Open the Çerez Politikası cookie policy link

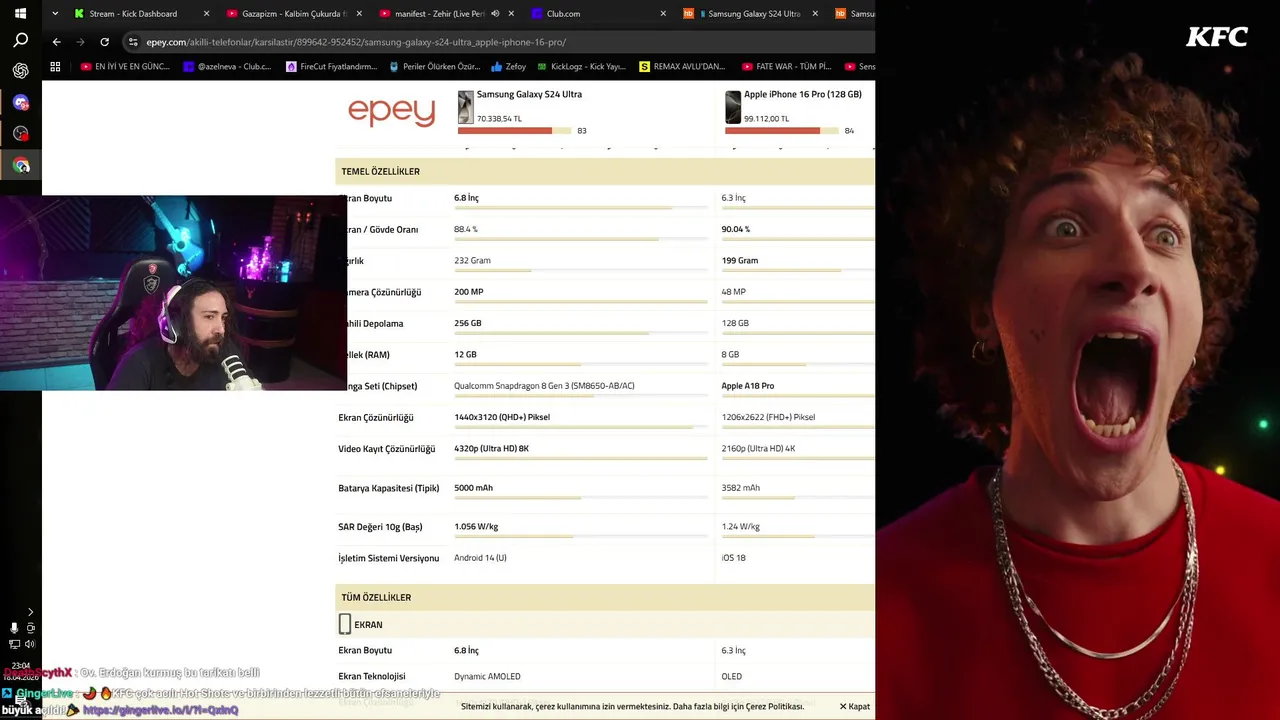pyautogui.click(x=776, y=706)
